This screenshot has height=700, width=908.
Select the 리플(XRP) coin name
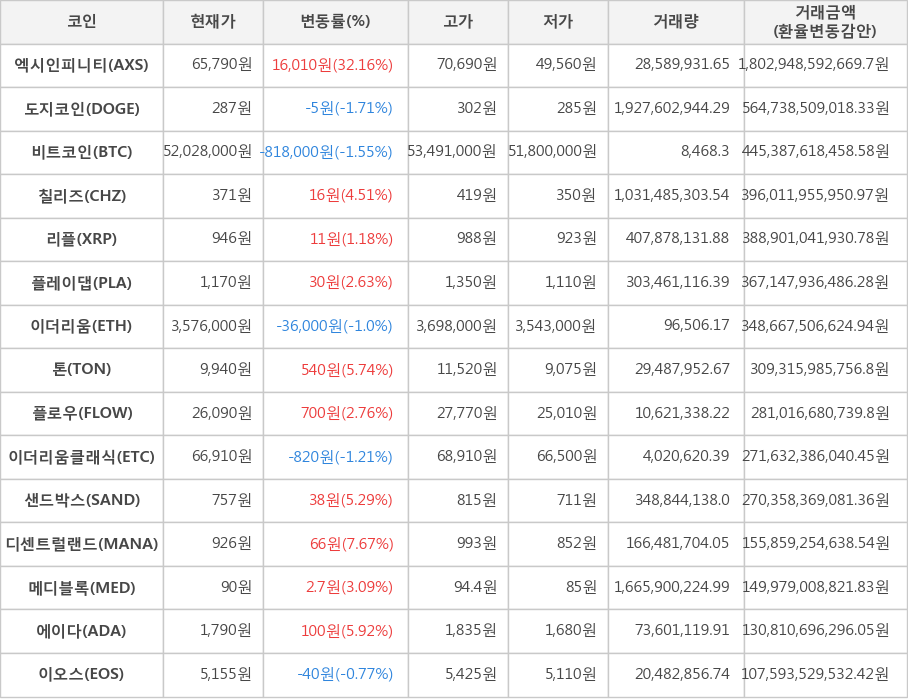pyautogui.click(x=82, y=239)
